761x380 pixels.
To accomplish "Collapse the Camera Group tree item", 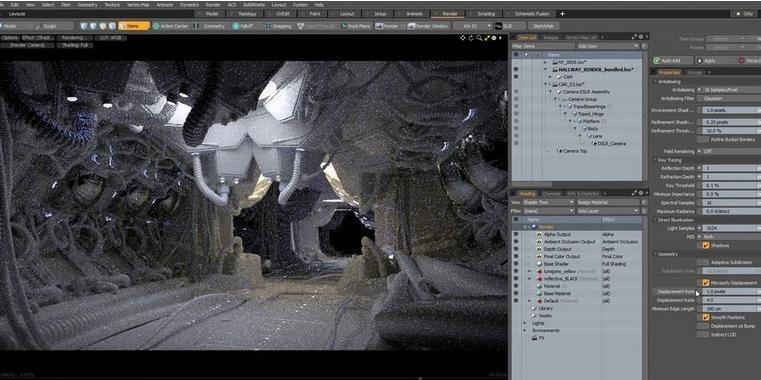I will point(555,99).
